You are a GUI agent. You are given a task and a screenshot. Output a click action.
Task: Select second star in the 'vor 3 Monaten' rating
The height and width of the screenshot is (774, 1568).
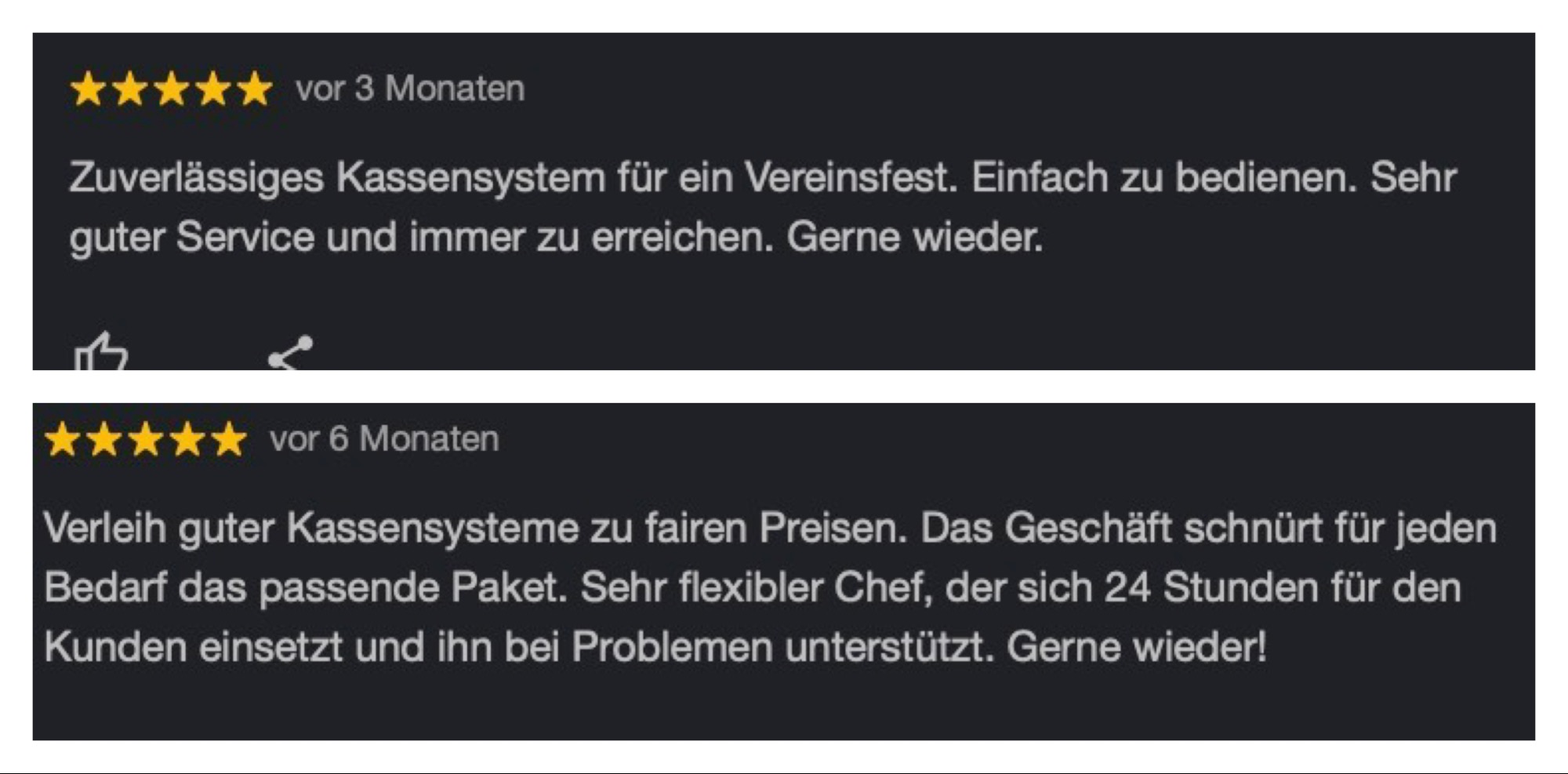click(x=129, y=89)
